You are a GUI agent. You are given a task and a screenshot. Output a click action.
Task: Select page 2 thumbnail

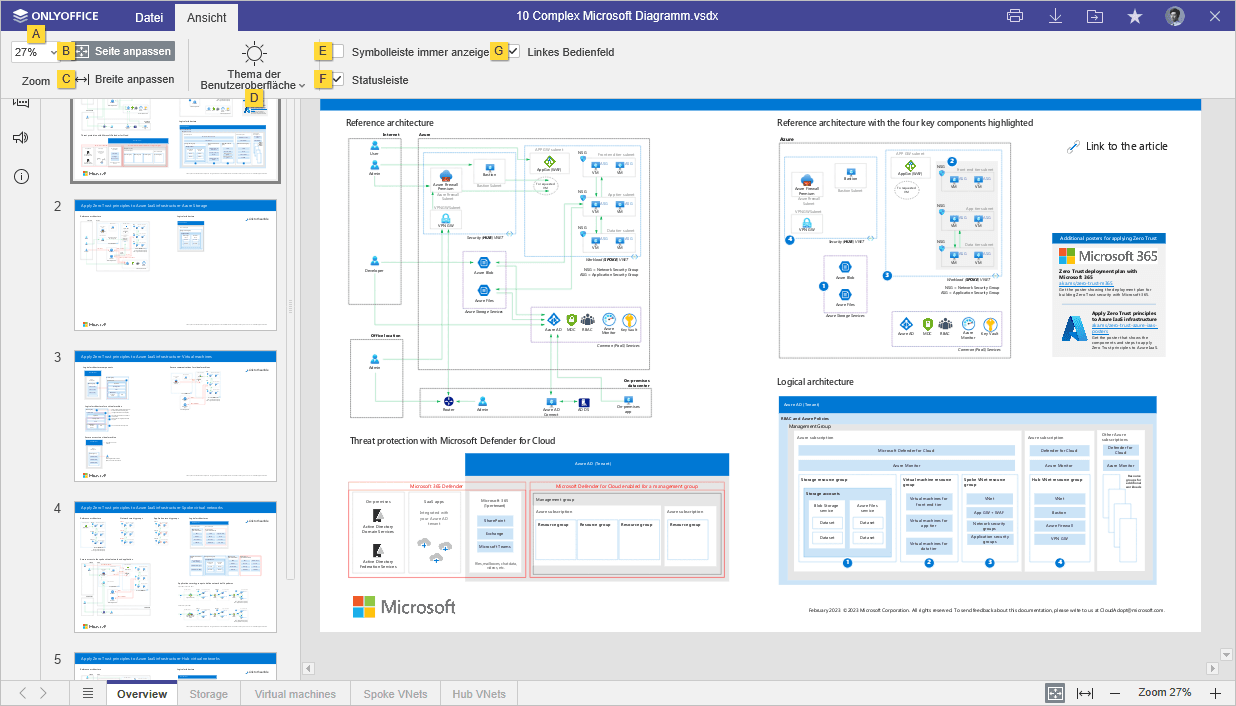click(175, 265)
